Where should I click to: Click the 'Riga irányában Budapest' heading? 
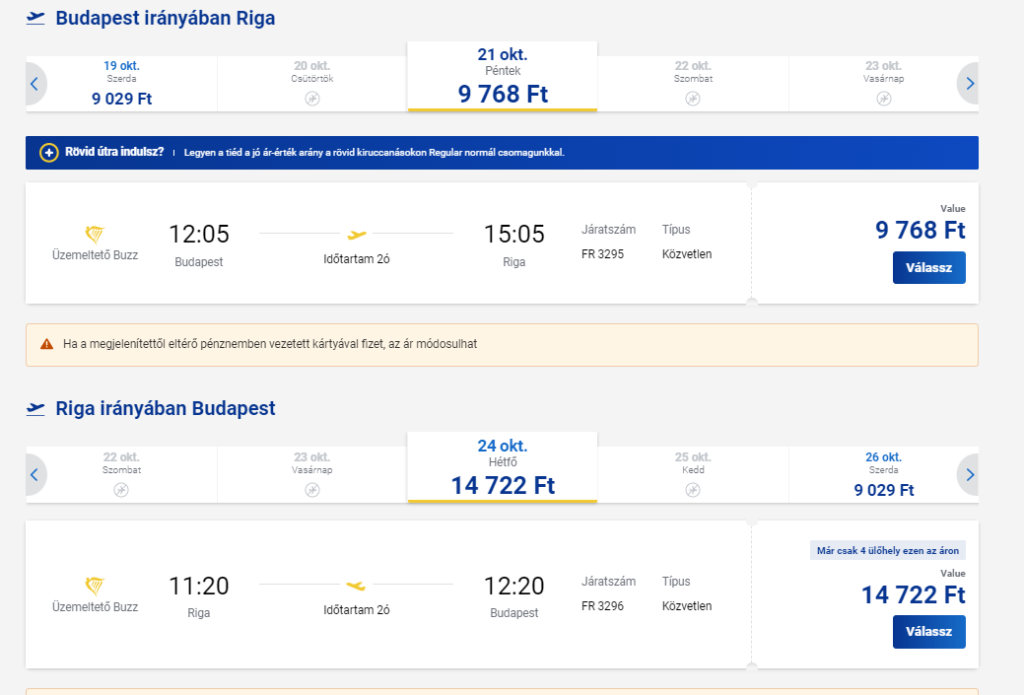click(x=165, y=409)
